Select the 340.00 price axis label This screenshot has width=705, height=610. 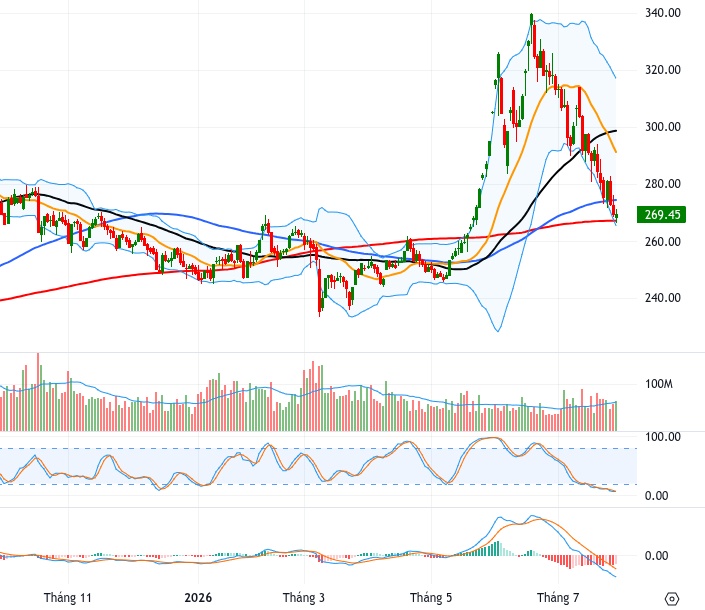663,13
